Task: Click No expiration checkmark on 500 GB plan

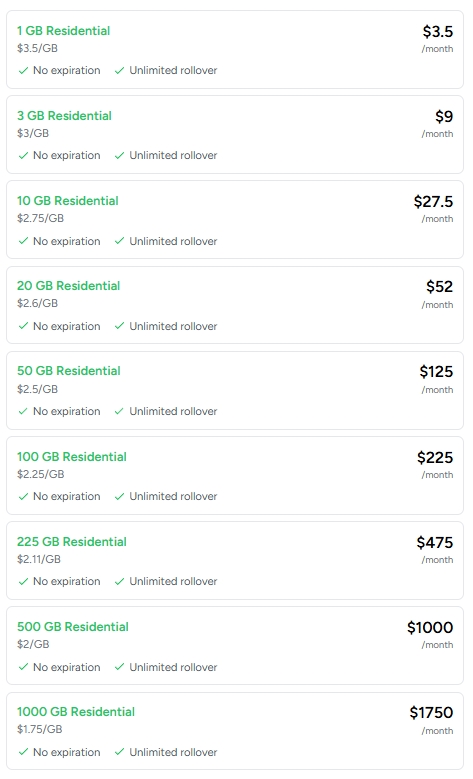Action: coord(23,667)
